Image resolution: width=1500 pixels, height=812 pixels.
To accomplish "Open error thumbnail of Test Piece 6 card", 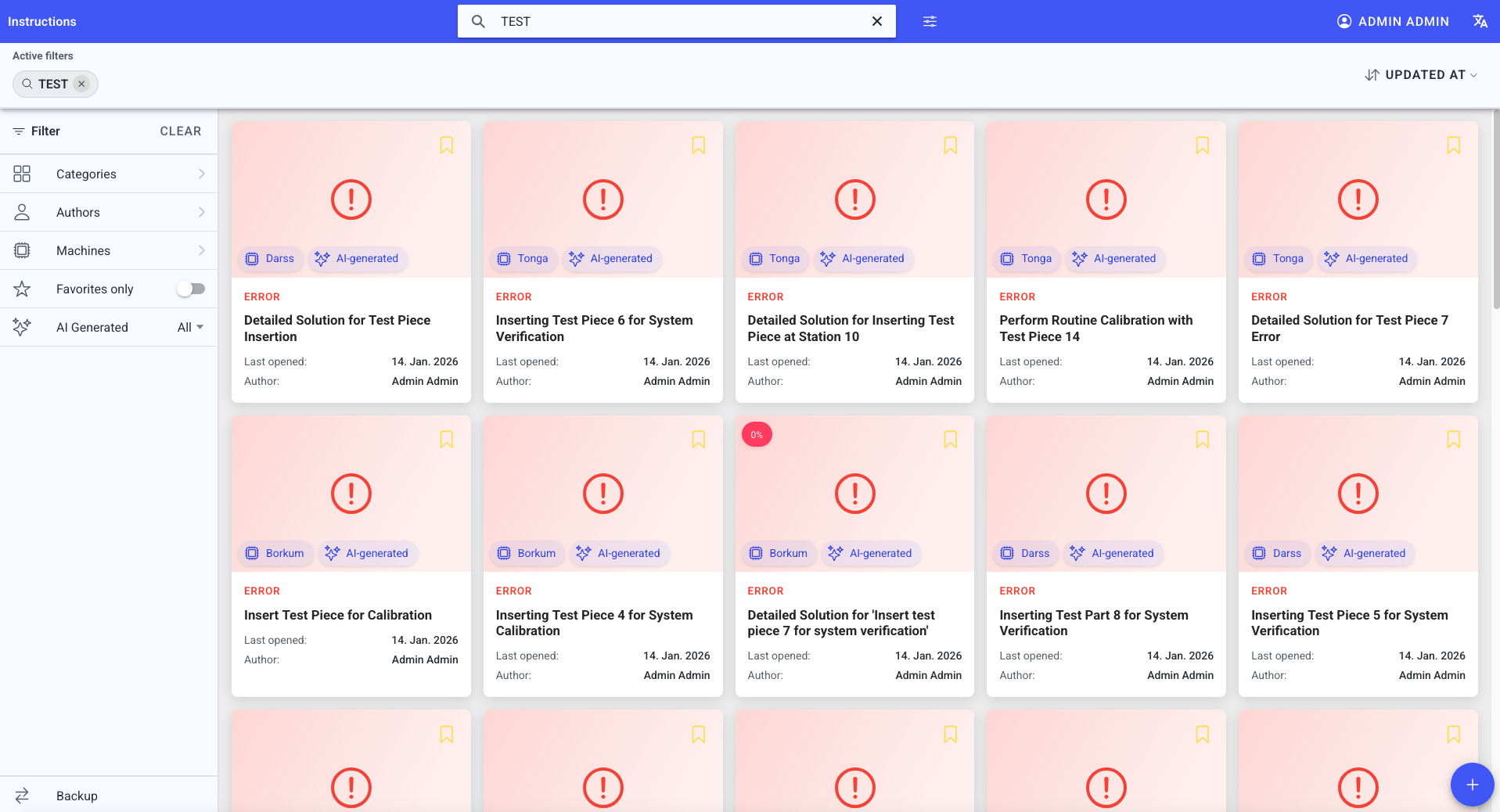I will click(603, 199).
